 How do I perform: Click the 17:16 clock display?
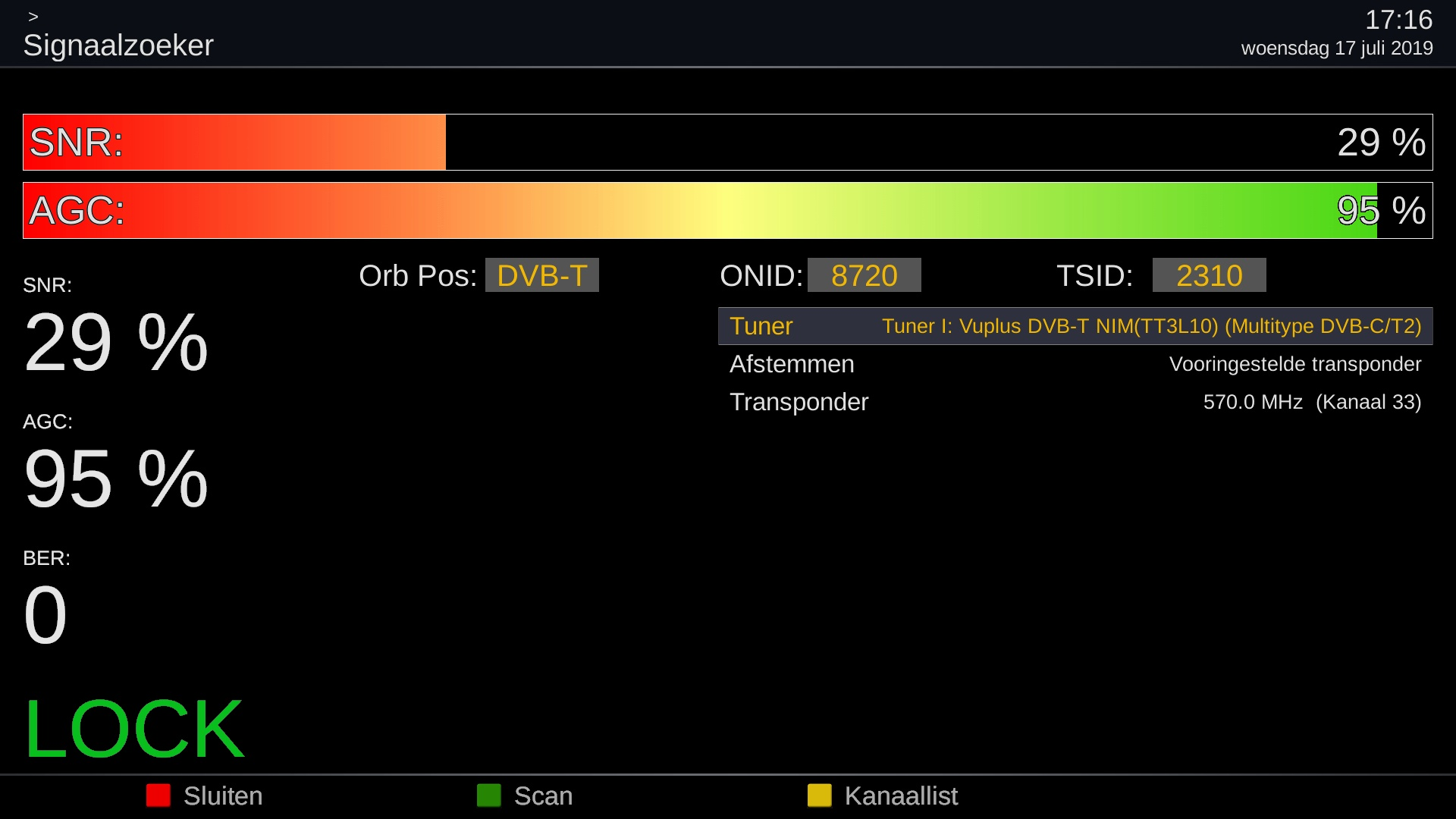pos(1398,20)
